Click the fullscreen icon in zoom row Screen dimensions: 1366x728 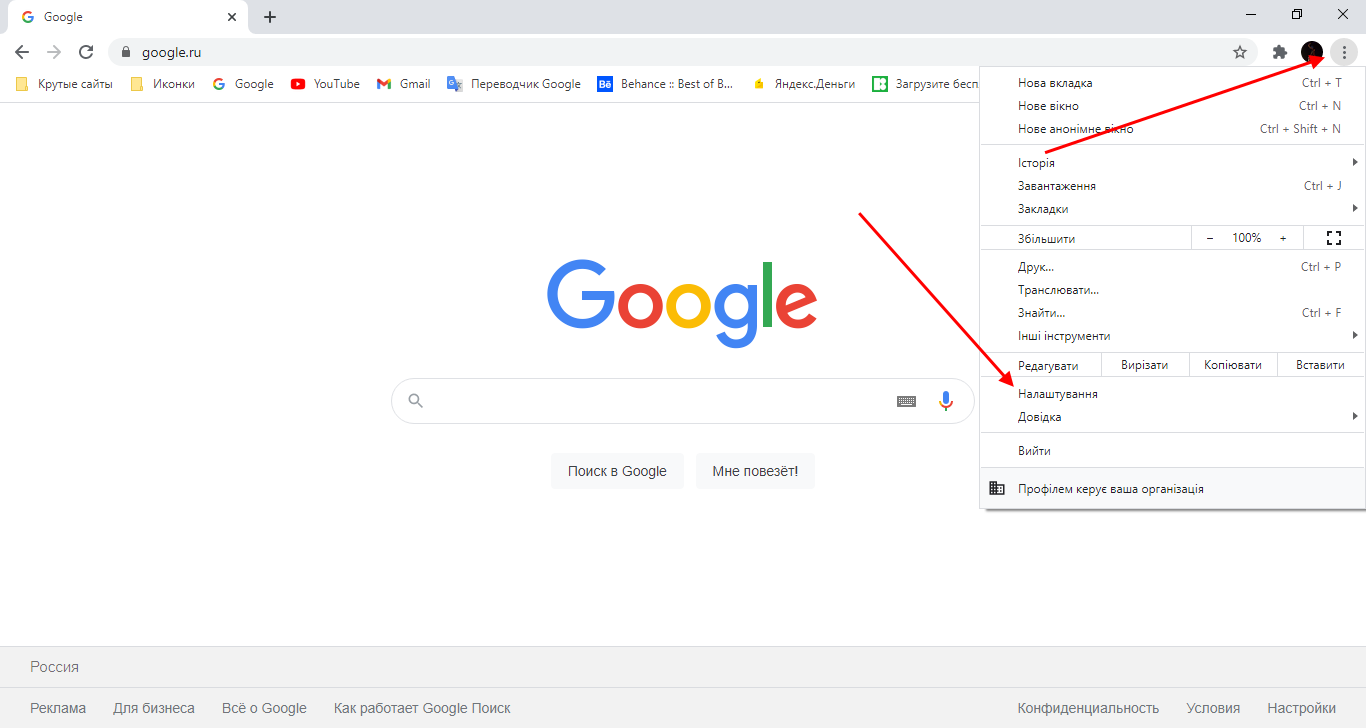(x=1333, y=238)
